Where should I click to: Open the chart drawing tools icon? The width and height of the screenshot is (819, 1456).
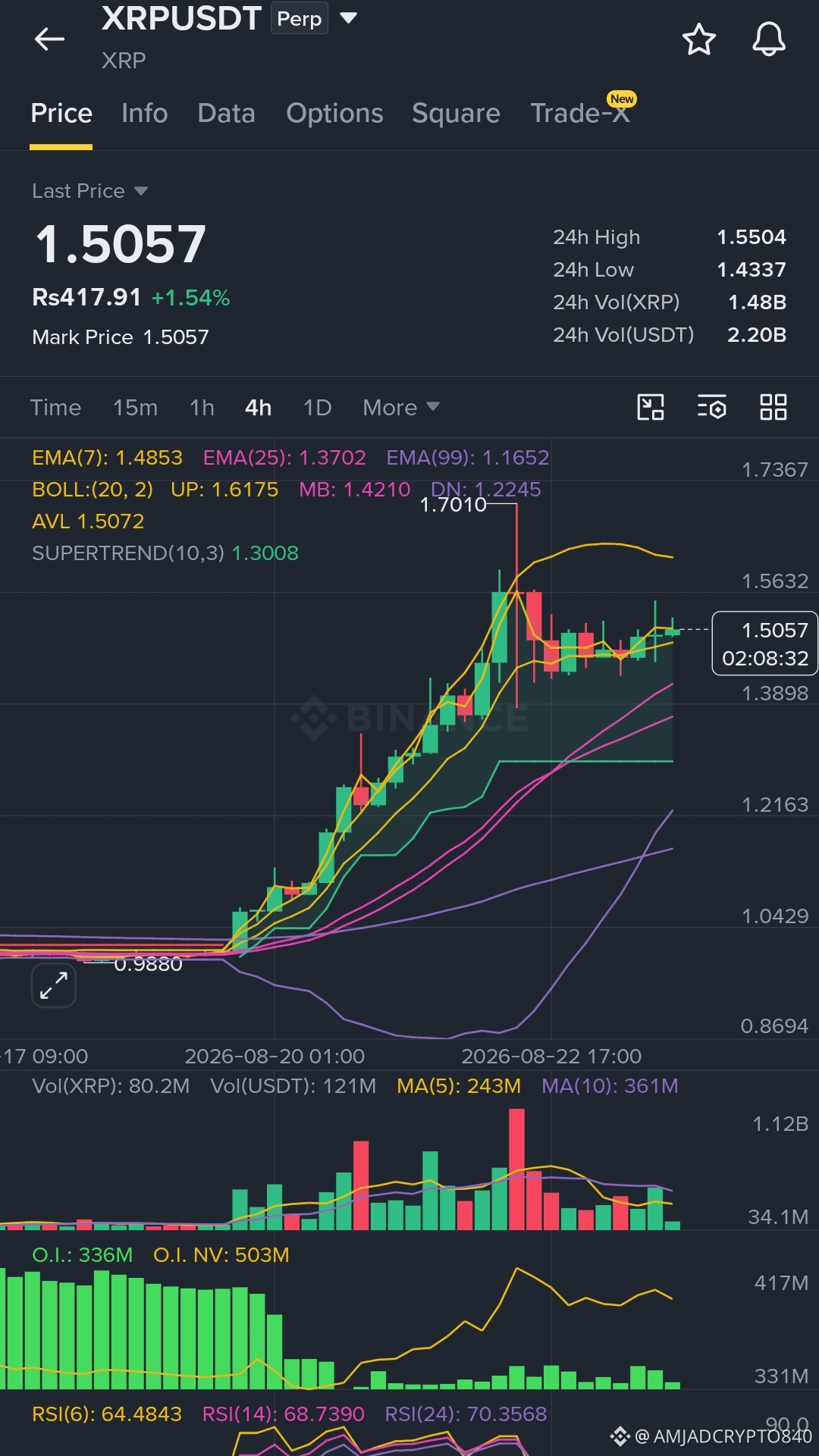coord(651,407)
